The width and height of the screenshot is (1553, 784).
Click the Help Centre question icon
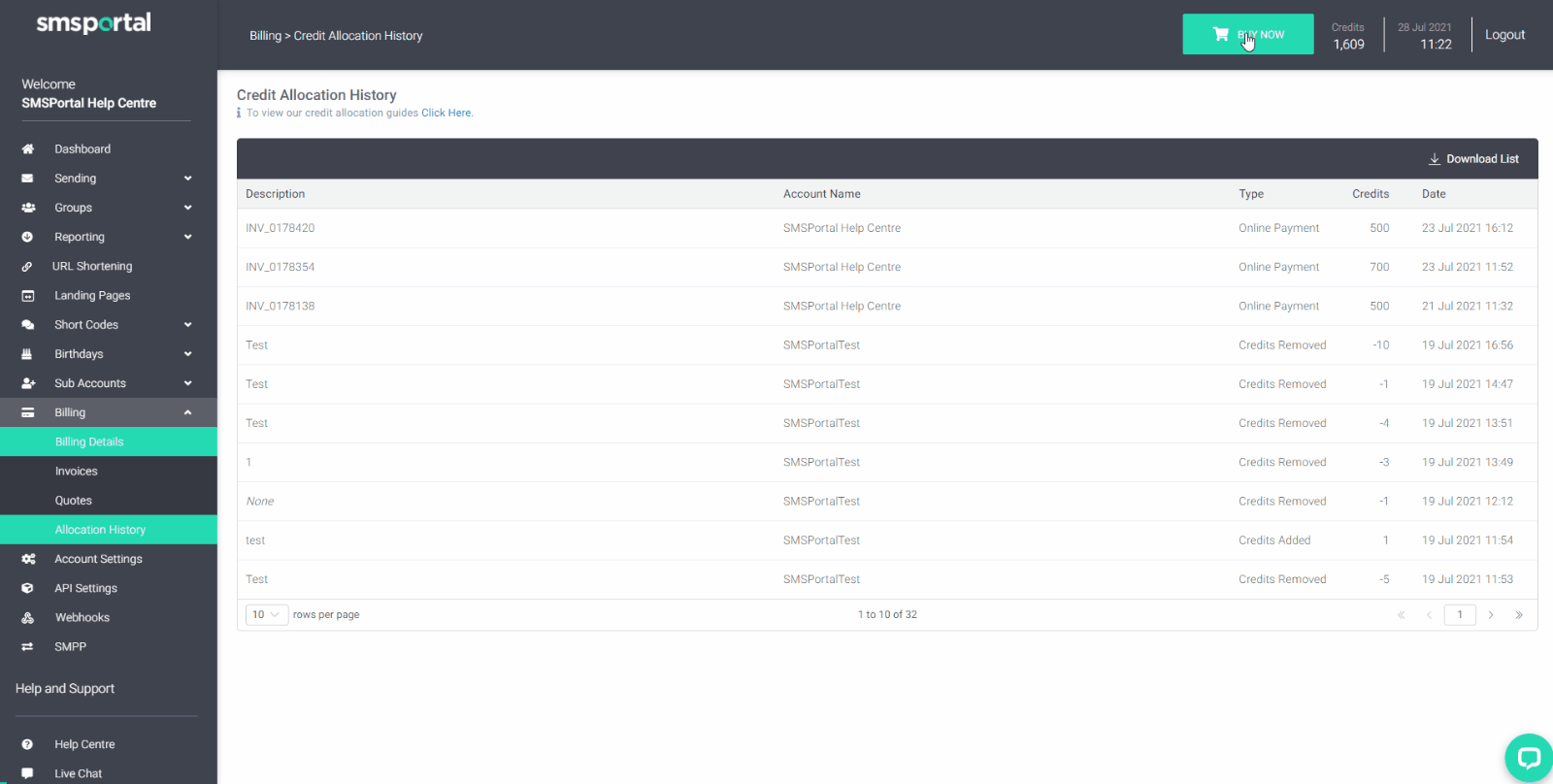pos(27,744)
